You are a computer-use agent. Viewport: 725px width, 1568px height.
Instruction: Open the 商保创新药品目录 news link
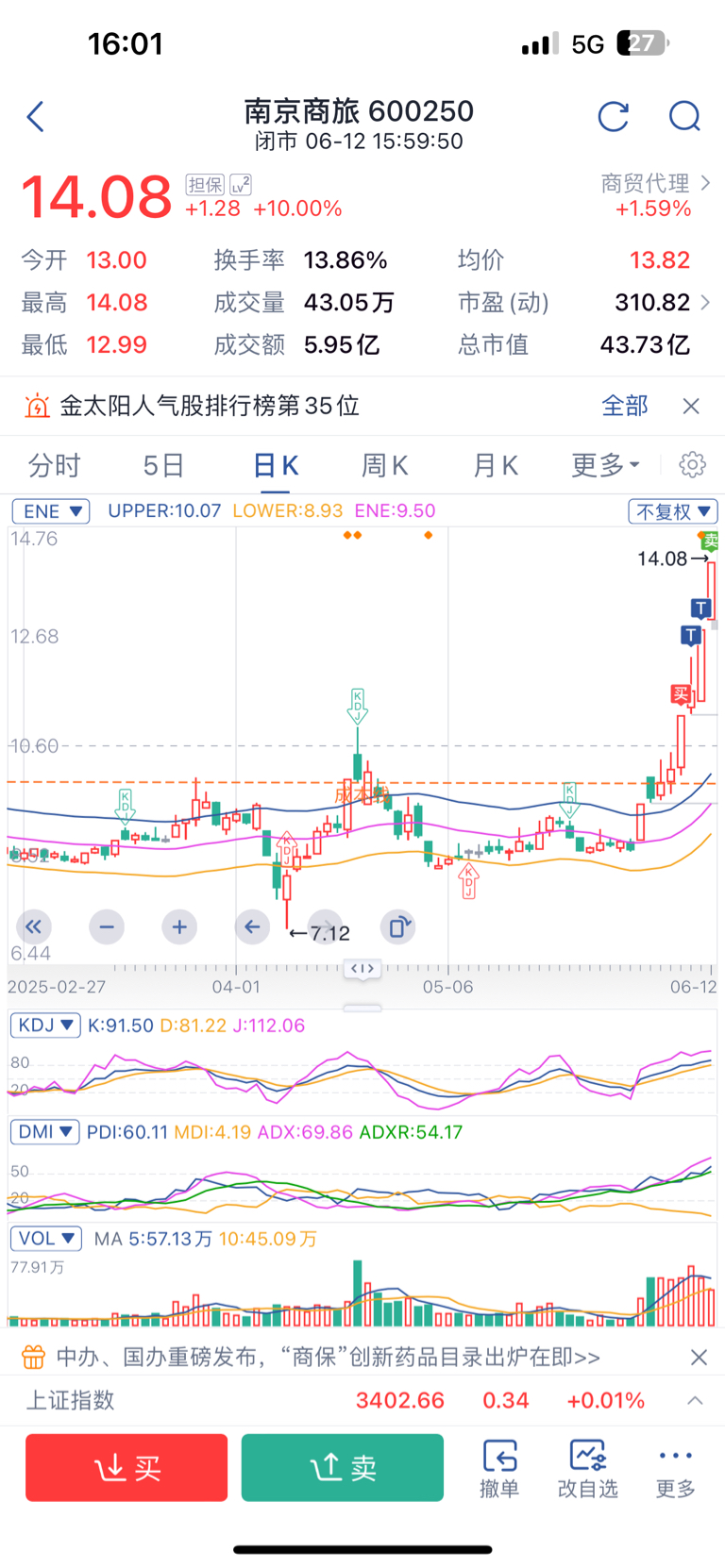coord(329,1357)
